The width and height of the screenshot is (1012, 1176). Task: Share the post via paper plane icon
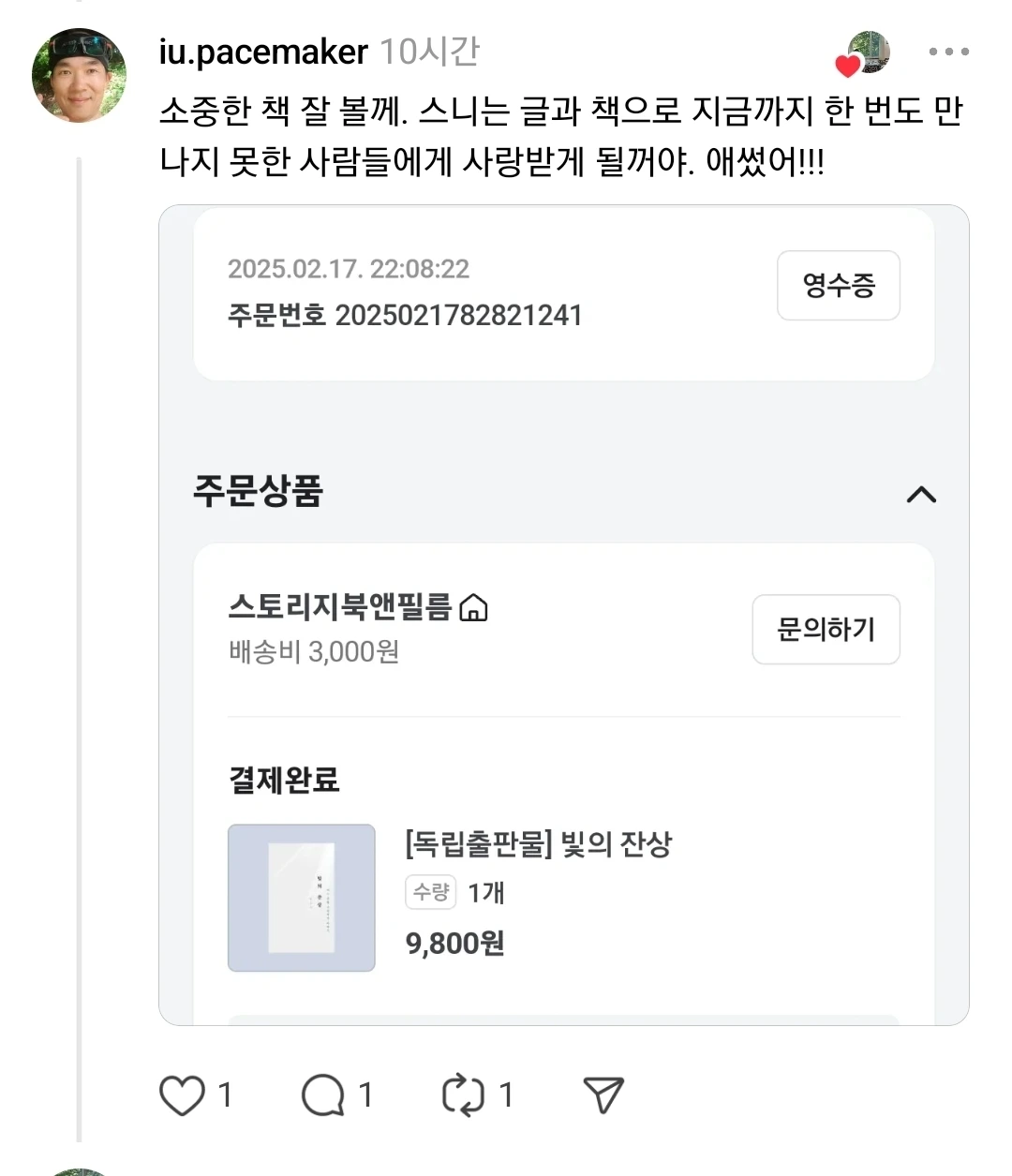tap(603, 1094)
